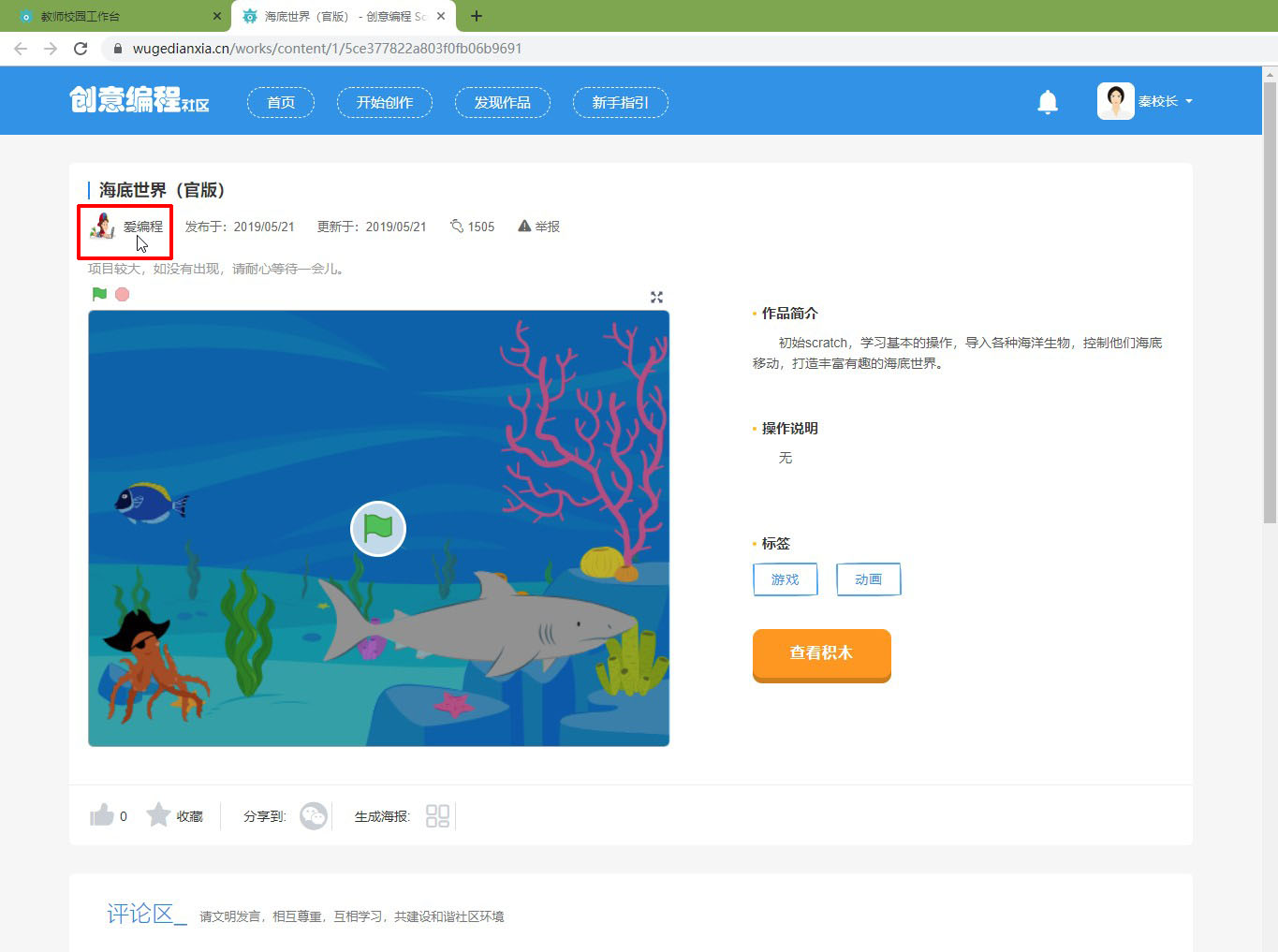Image resolution: width=1278 pixels, height=952 pixels.
Task: Select the 动画 tag
Action: 868,579
